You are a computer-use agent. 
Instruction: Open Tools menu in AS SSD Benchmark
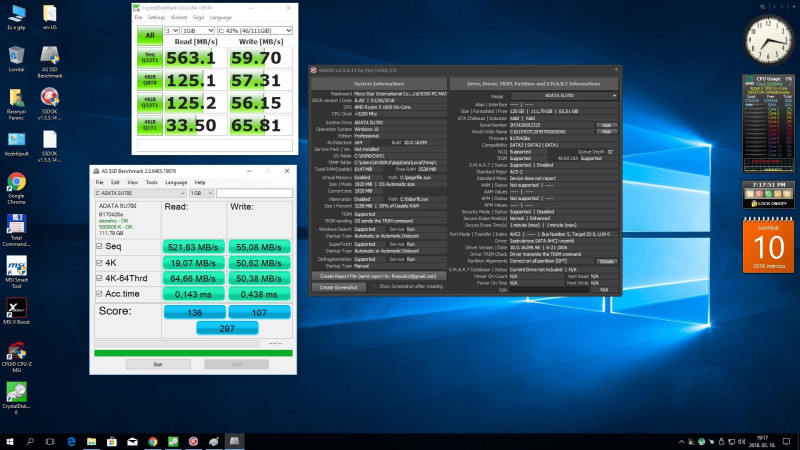click(x=152, y=182)
